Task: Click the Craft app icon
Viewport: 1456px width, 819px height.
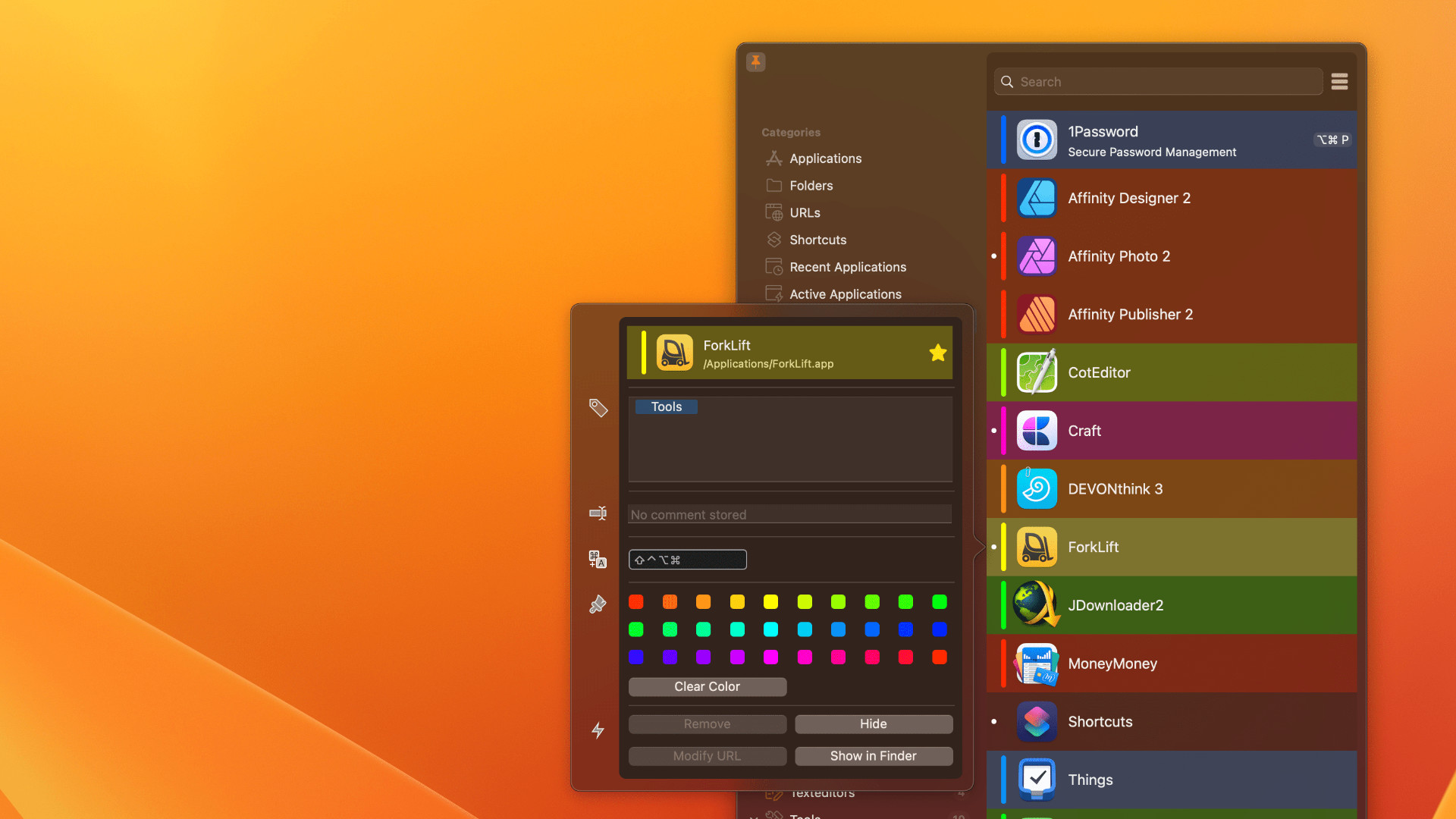Action: [1037, 431]
